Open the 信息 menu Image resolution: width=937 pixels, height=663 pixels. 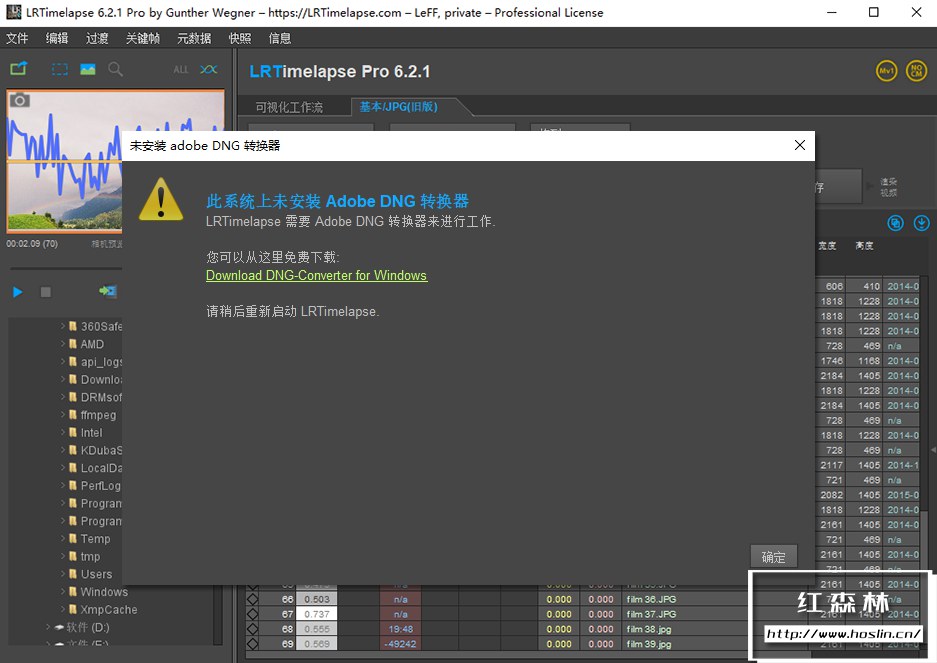[280, 38]
